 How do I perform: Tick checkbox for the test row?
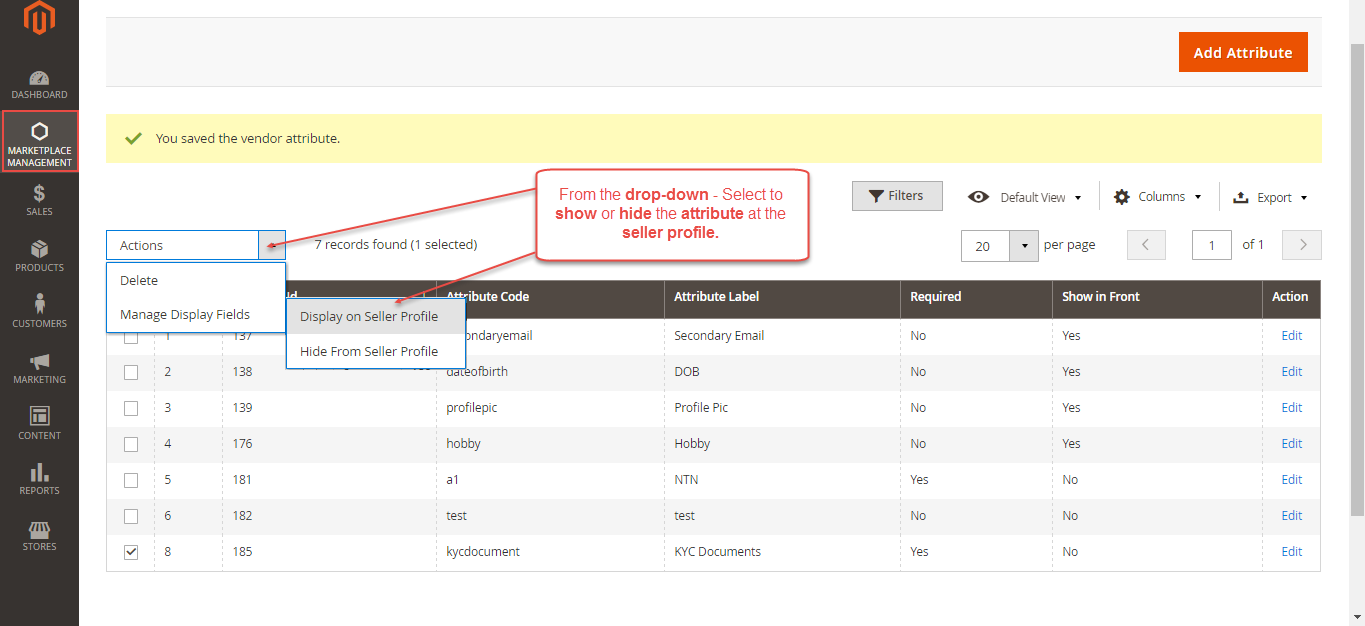coord(131,516)
